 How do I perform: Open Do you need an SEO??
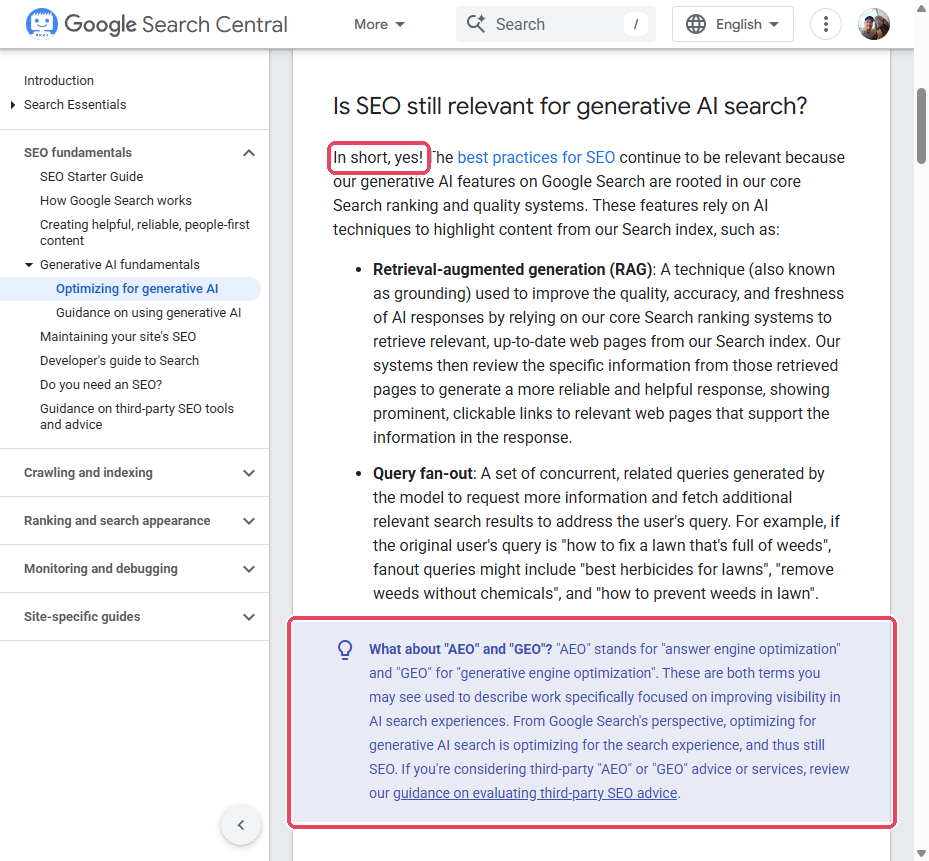tap(101, 385)
